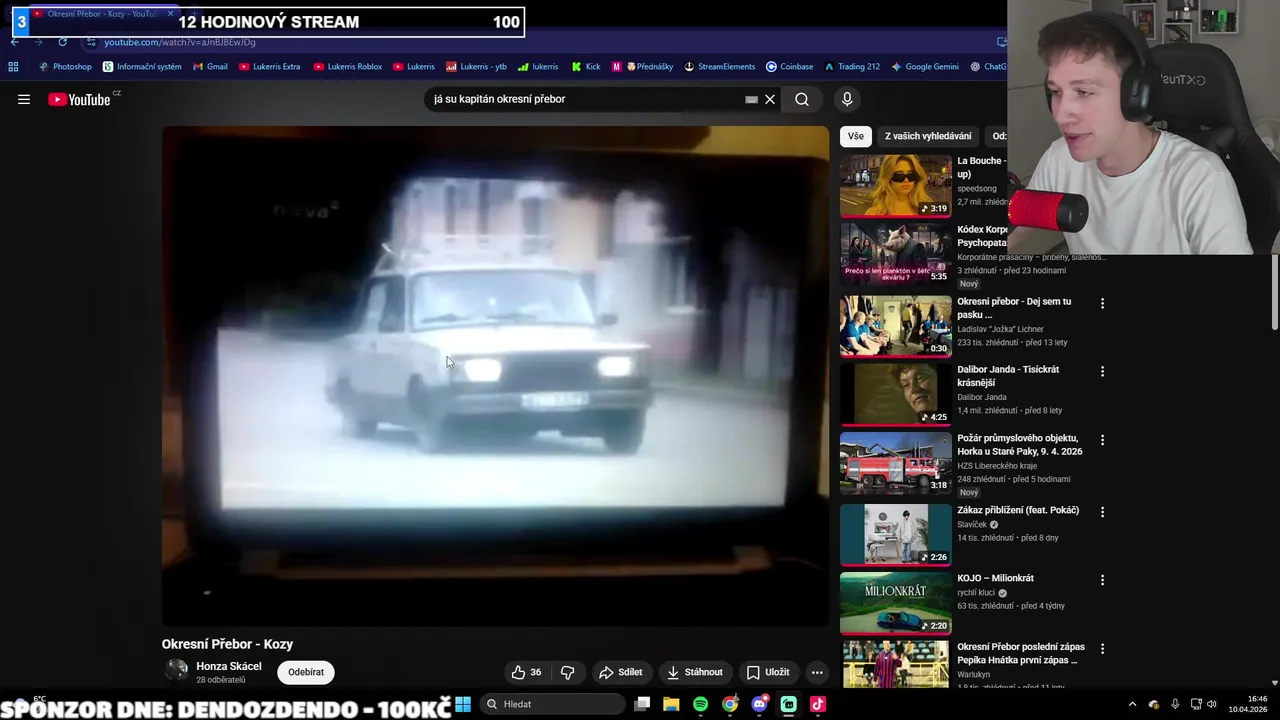1280x720 pixels.
Task: Open options for Dej sem tu pasku video
Action: click(x=1102, y=303)
